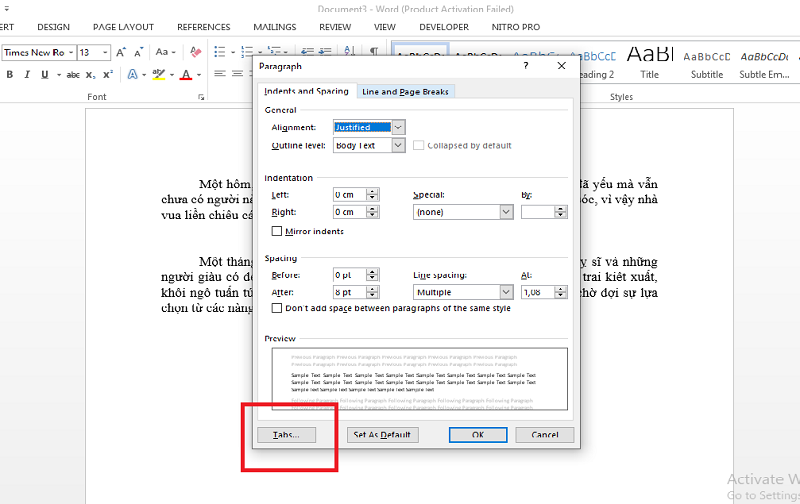
Task: Open font name dropdown Times New Ro
Action: tap(71, 53)
